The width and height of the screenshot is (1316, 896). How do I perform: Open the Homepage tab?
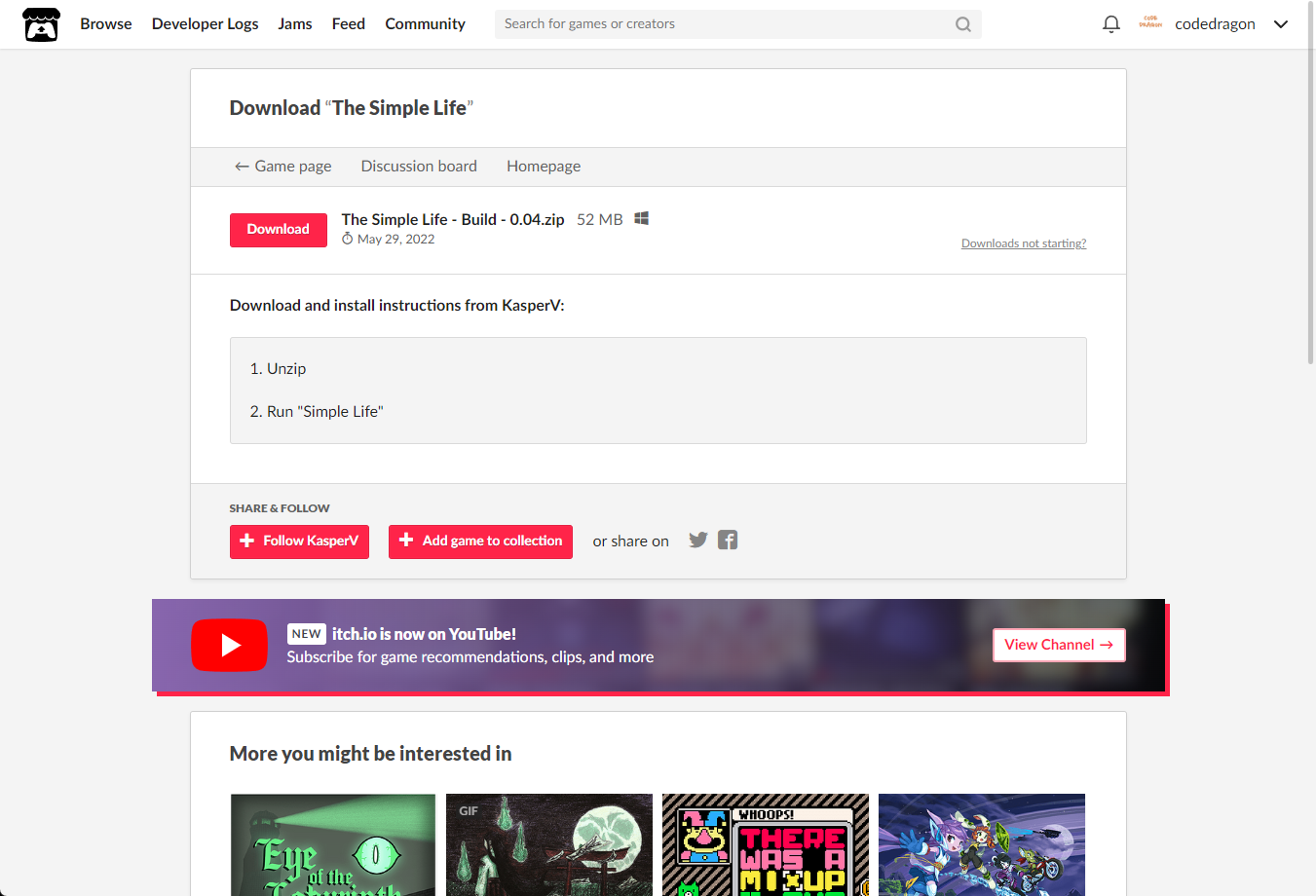coord(544,167)
